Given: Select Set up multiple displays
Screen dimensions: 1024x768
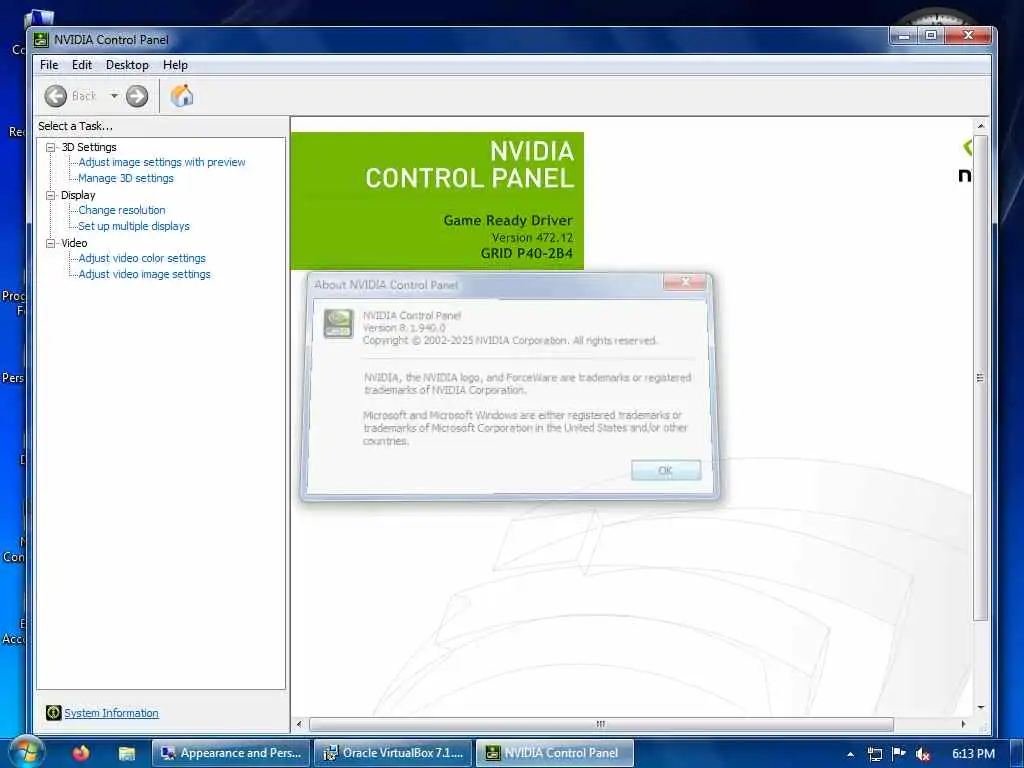Looking at the screenshot, I should tap(134, 226).
